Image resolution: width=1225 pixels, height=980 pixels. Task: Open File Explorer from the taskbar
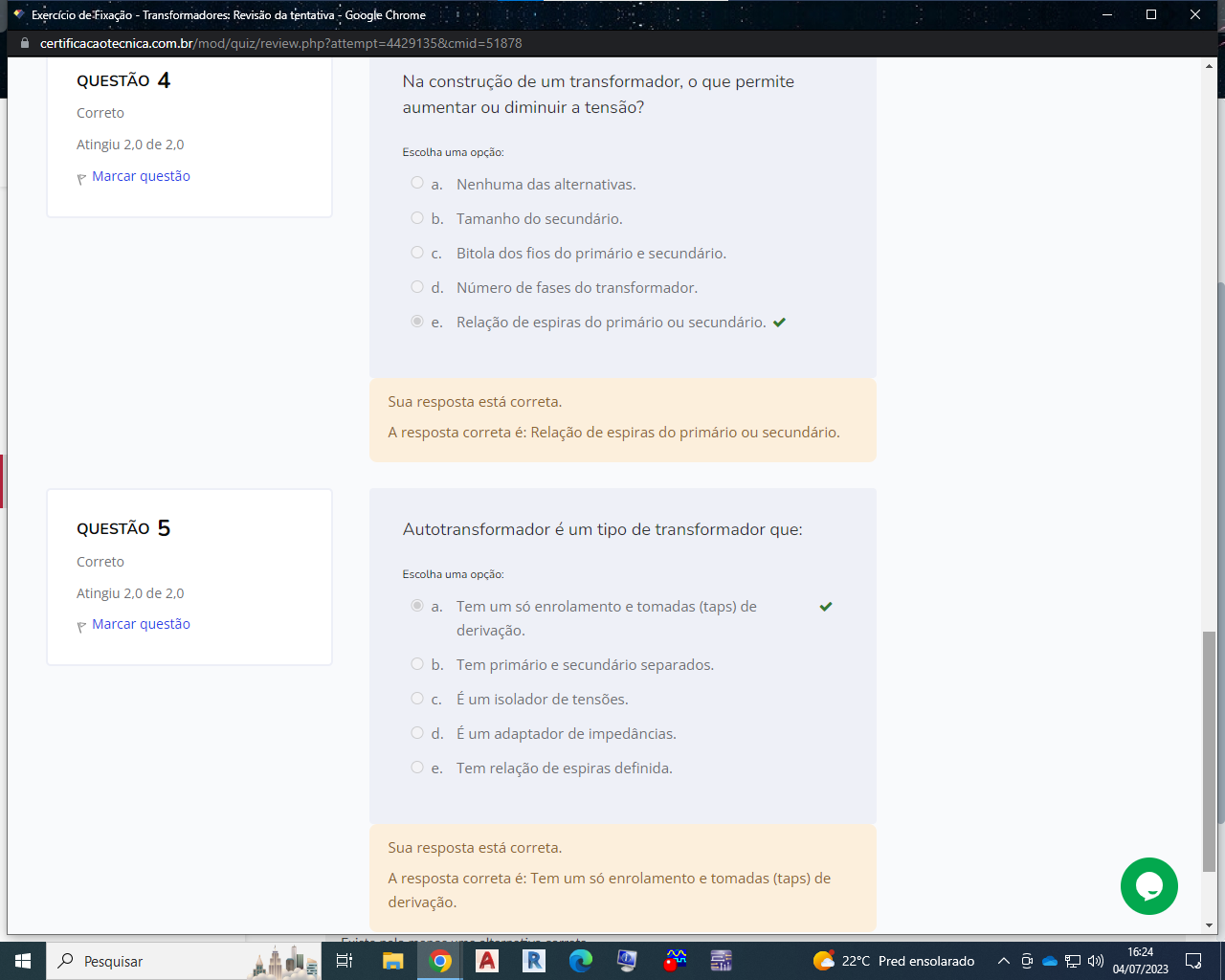coord(392,961)
